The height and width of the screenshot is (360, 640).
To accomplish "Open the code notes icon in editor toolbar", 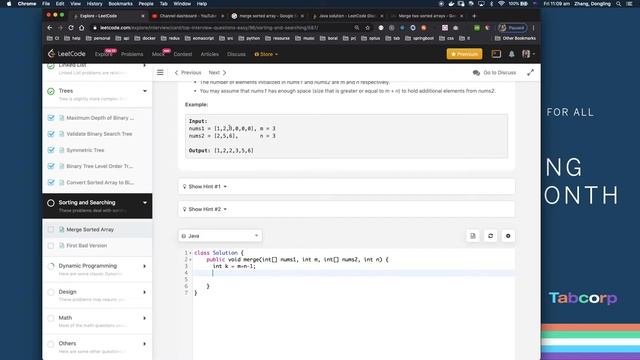I will click(473, 236).
